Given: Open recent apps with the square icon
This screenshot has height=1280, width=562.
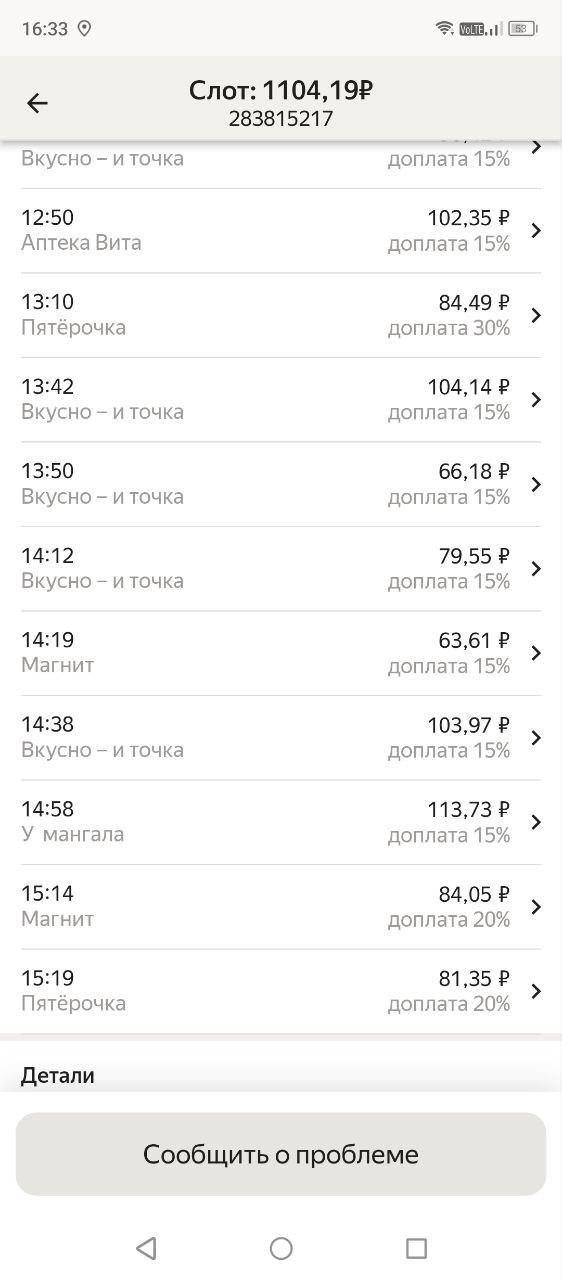Looking at the screenshot, I should 416,1247.
